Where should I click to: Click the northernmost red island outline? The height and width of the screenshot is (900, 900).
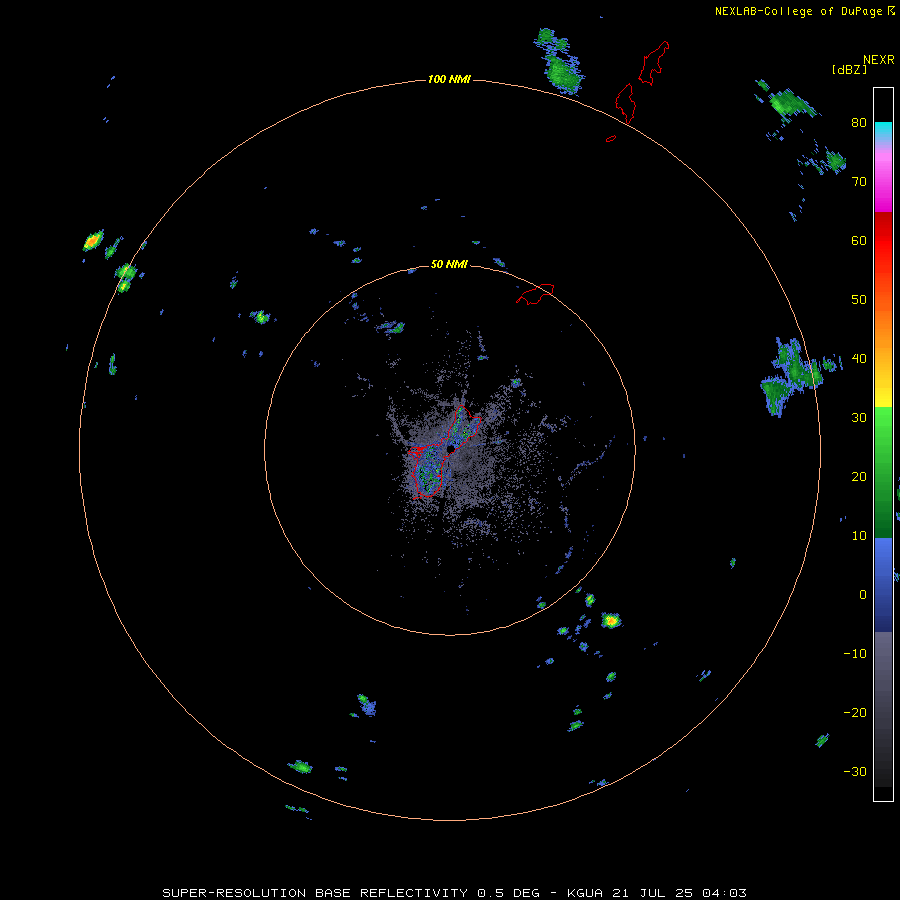654,63
